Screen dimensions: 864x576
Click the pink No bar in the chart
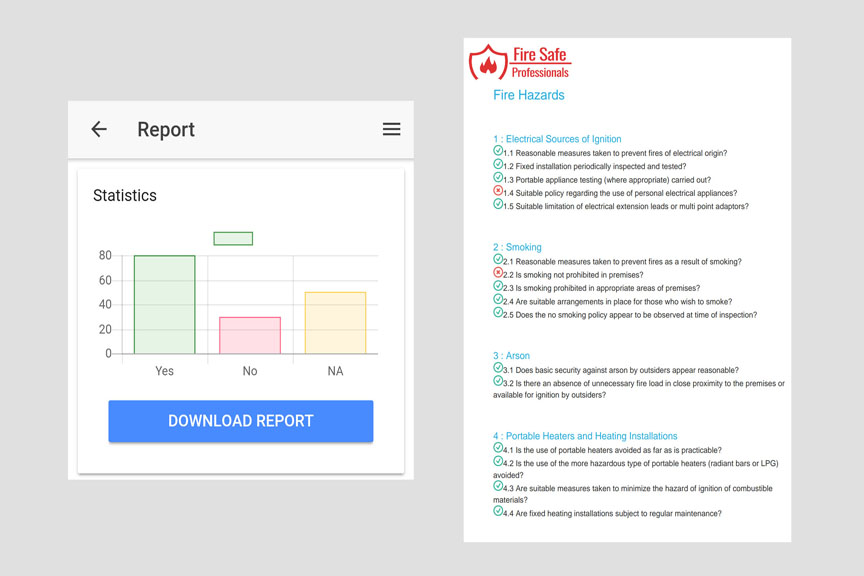(x=249, y=334)
